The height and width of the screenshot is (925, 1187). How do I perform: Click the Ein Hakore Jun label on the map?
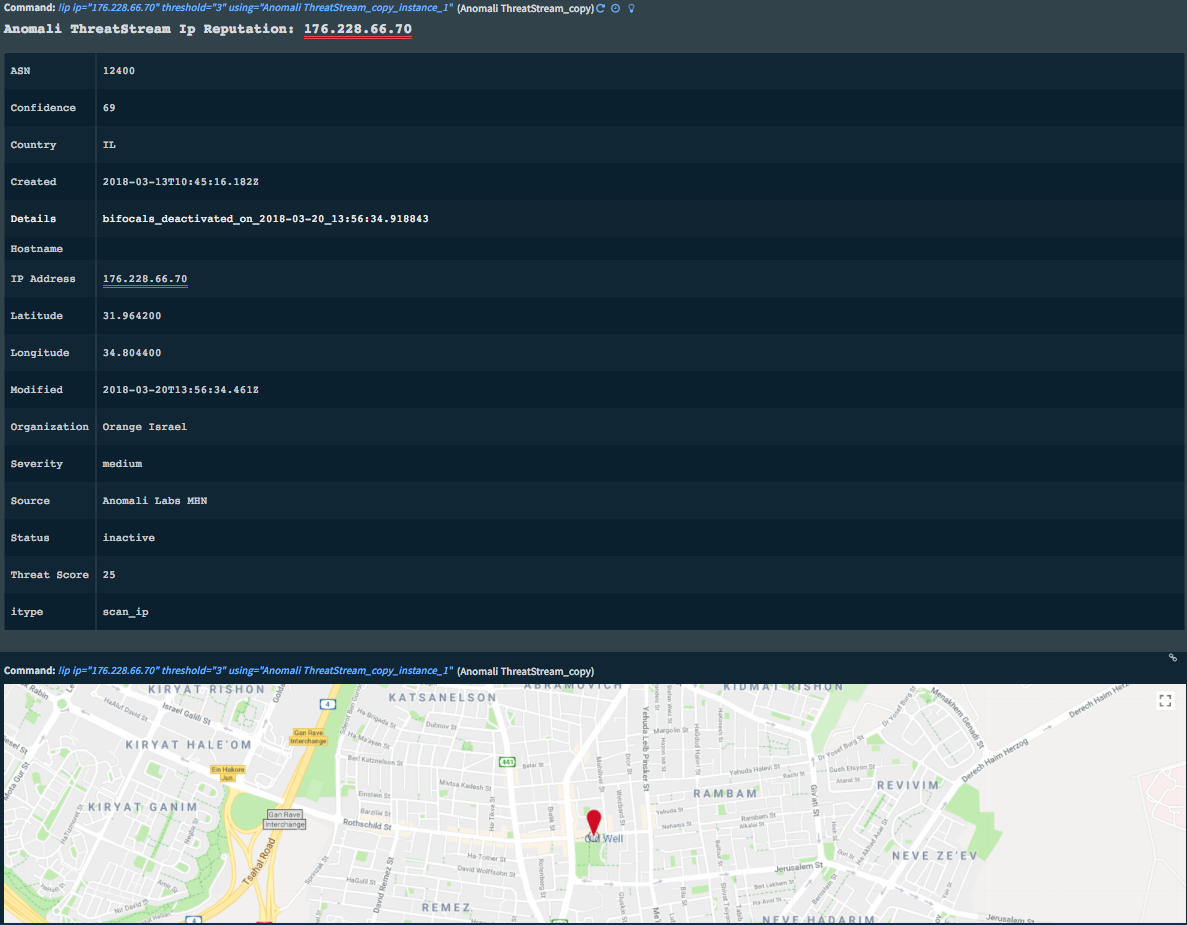(x=227, y=772)
